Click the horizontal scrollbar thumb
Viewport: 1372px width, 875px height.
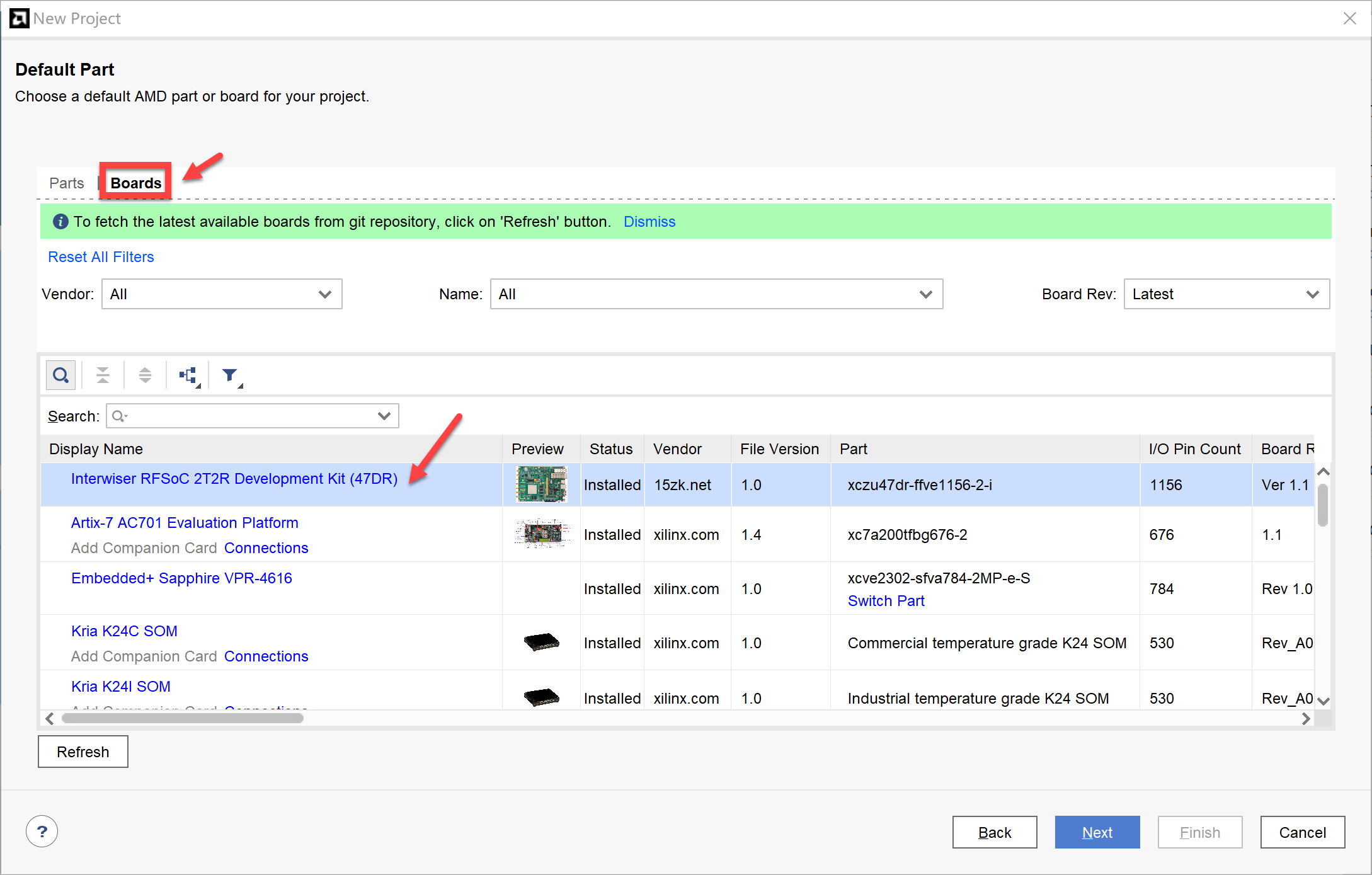coord(183,718)
